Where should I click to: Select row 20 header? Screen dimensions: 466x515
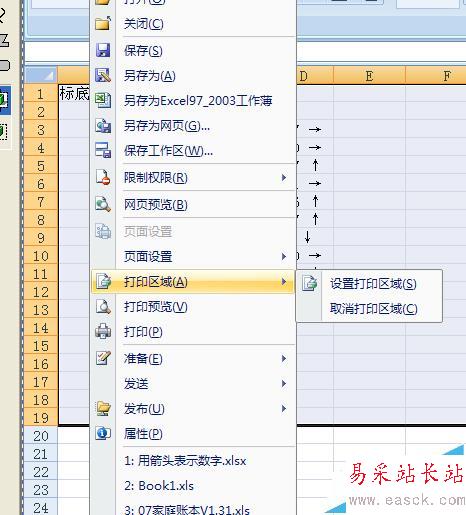(x=41, y=436)
